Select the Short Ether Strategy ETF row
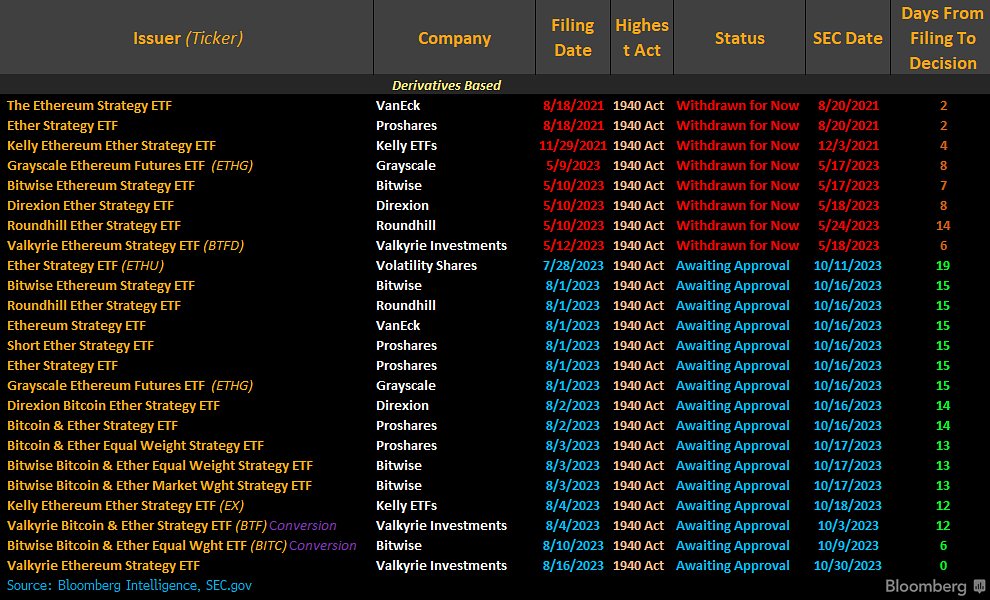990x600 pixels. pyautogui.click(x=495, y=345)
